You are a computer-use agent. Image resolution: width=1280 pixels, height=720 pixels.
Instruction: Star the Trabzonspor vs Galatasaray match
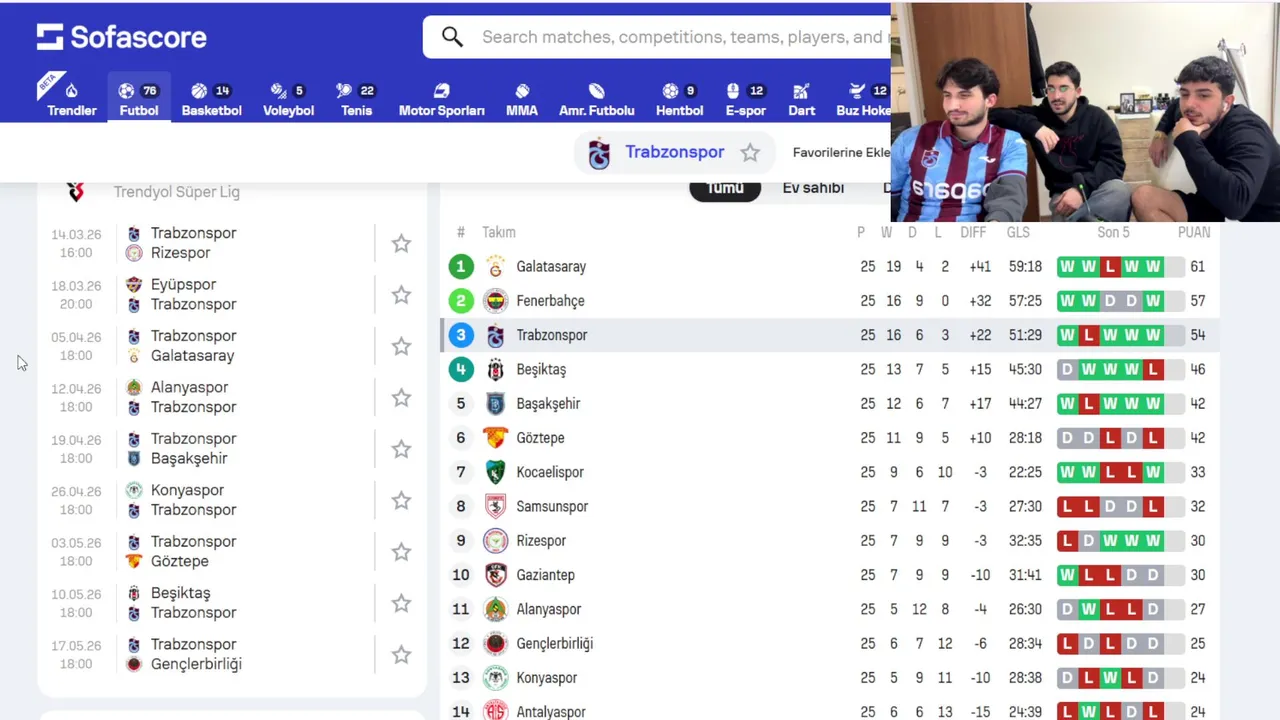(401, 346)
